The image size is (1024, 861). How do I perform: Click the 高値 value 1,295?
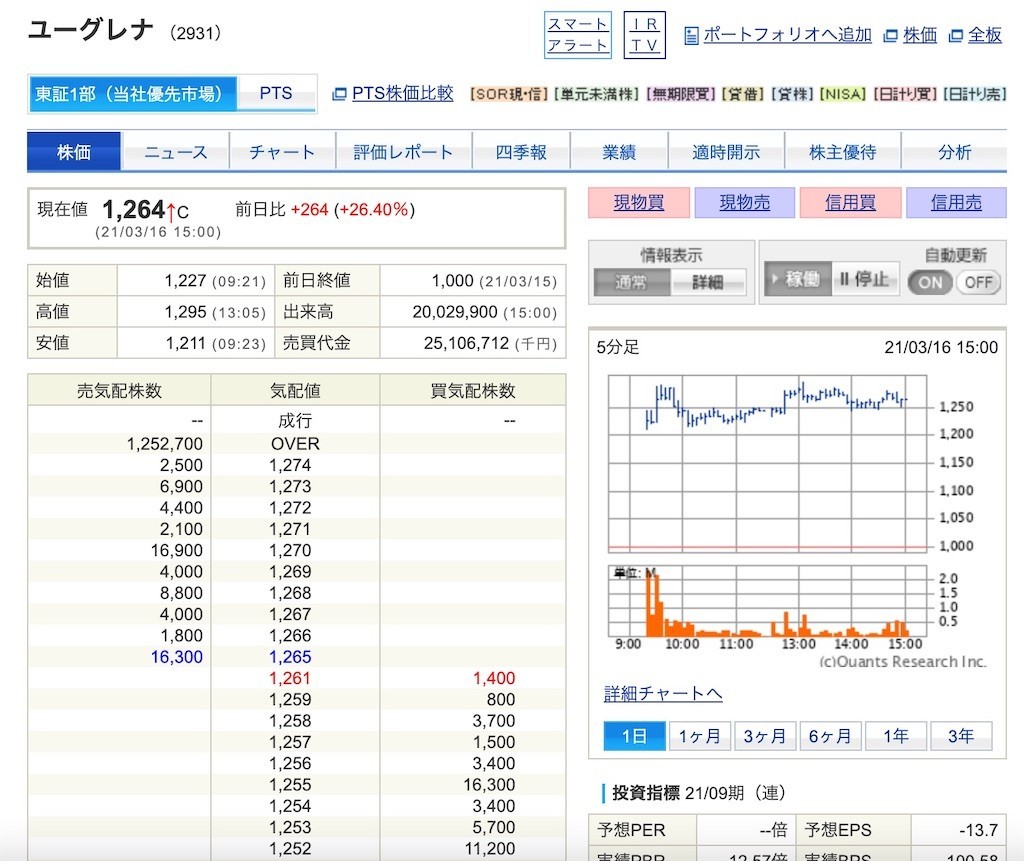pyautogui.click(x=185, y=312)
